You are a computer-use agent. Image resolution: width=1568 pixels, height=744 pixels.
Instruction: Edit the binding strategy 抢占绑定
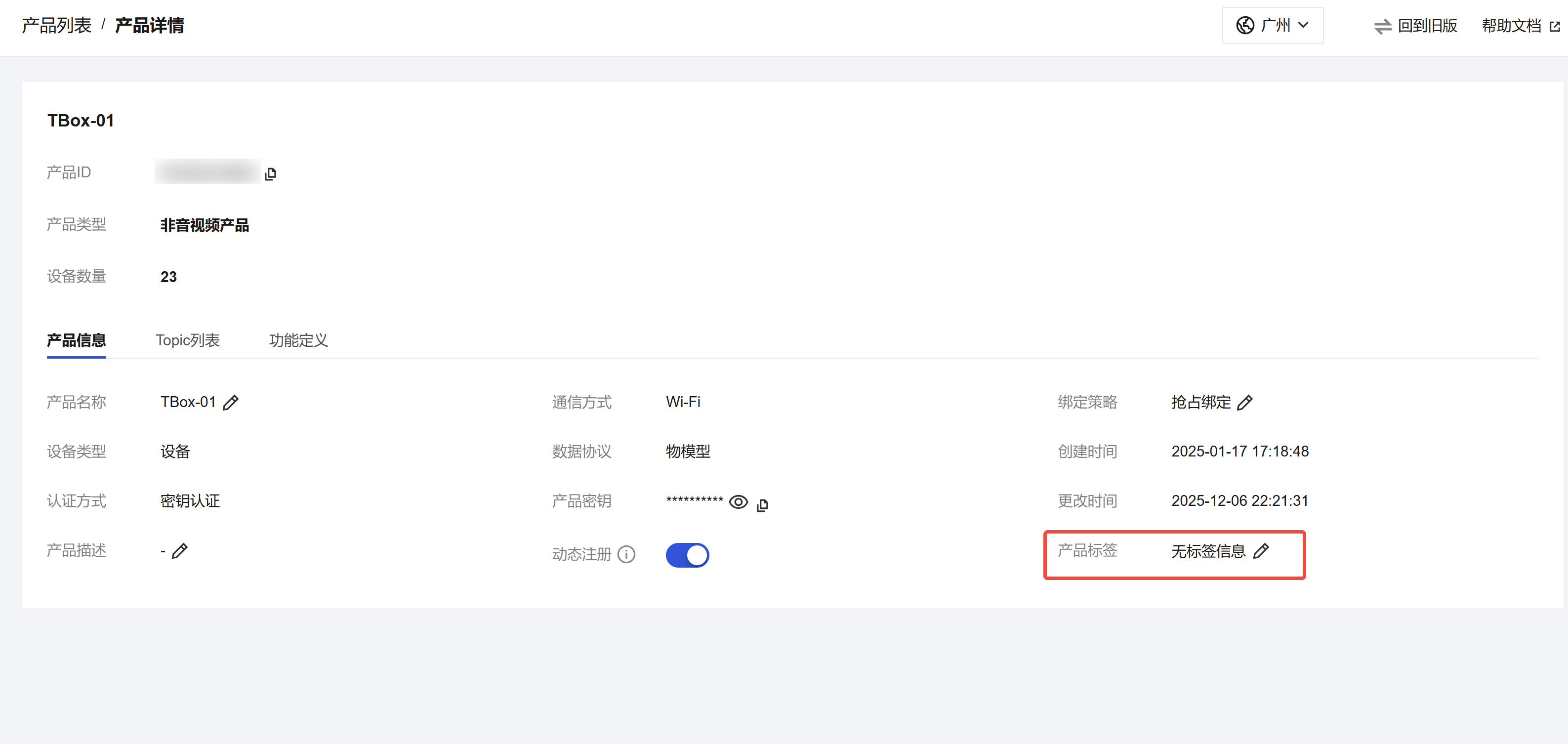pyautogui.click(x=1245, y=403)
